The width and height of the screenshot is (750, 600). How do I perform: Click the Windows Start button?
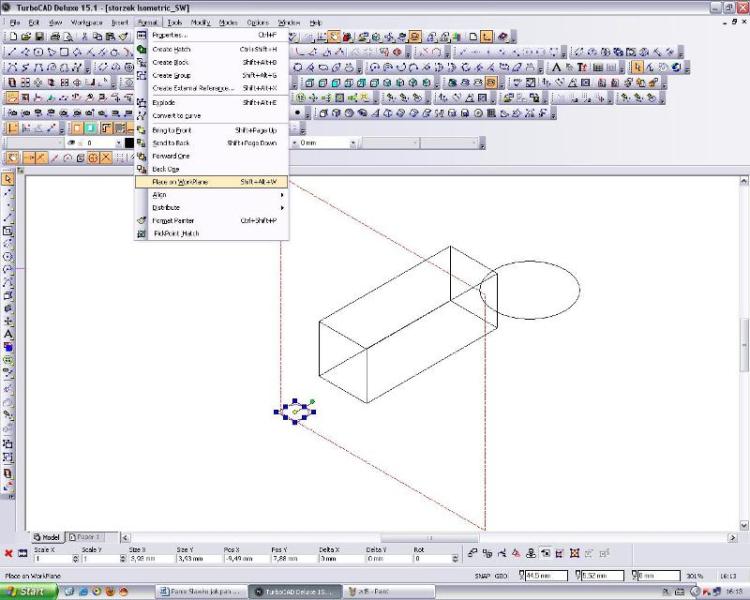click(x=29, y=591)
